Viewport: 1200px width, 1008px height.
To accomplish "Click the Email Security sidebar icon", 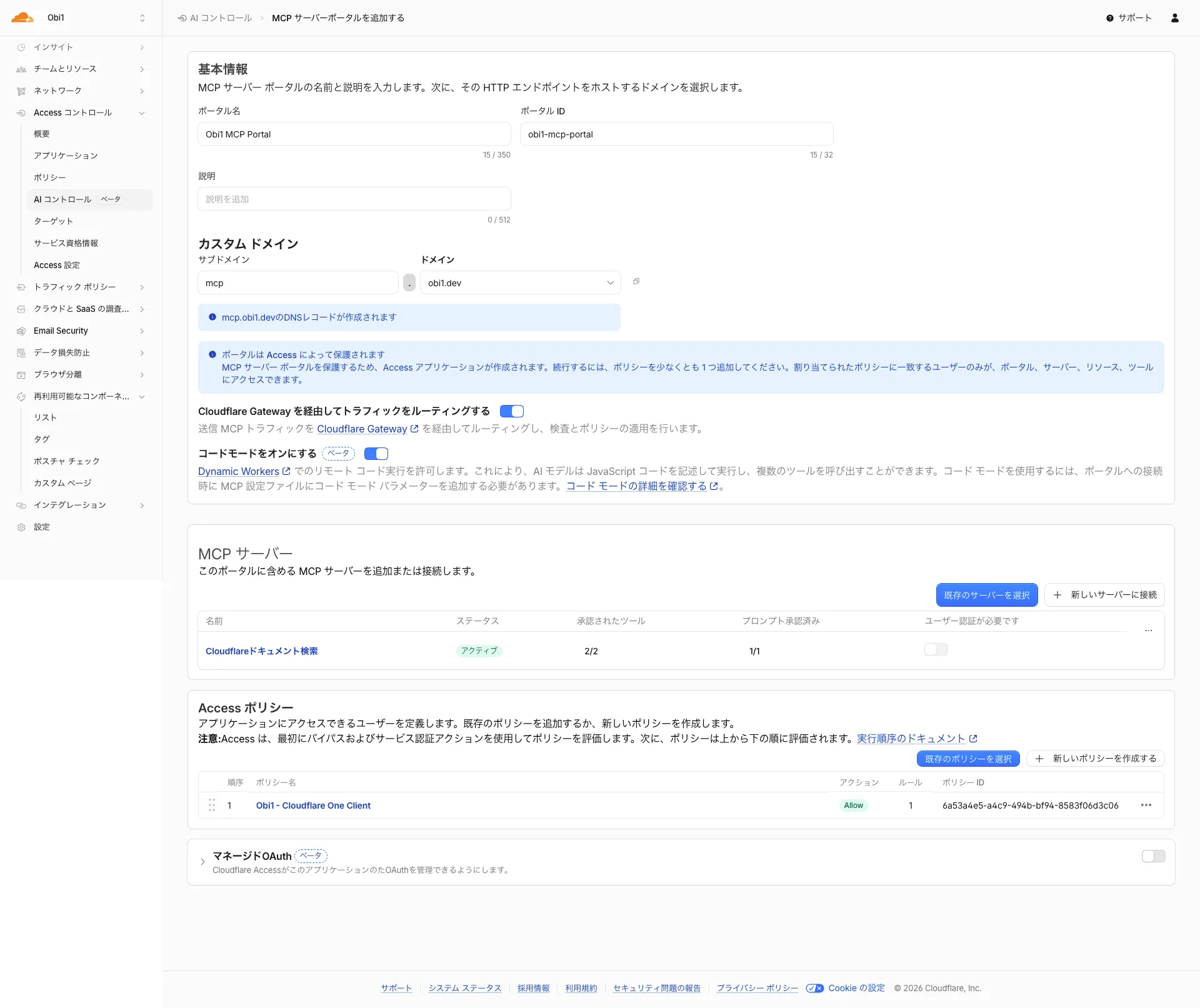I will click(x=21, y=331).
